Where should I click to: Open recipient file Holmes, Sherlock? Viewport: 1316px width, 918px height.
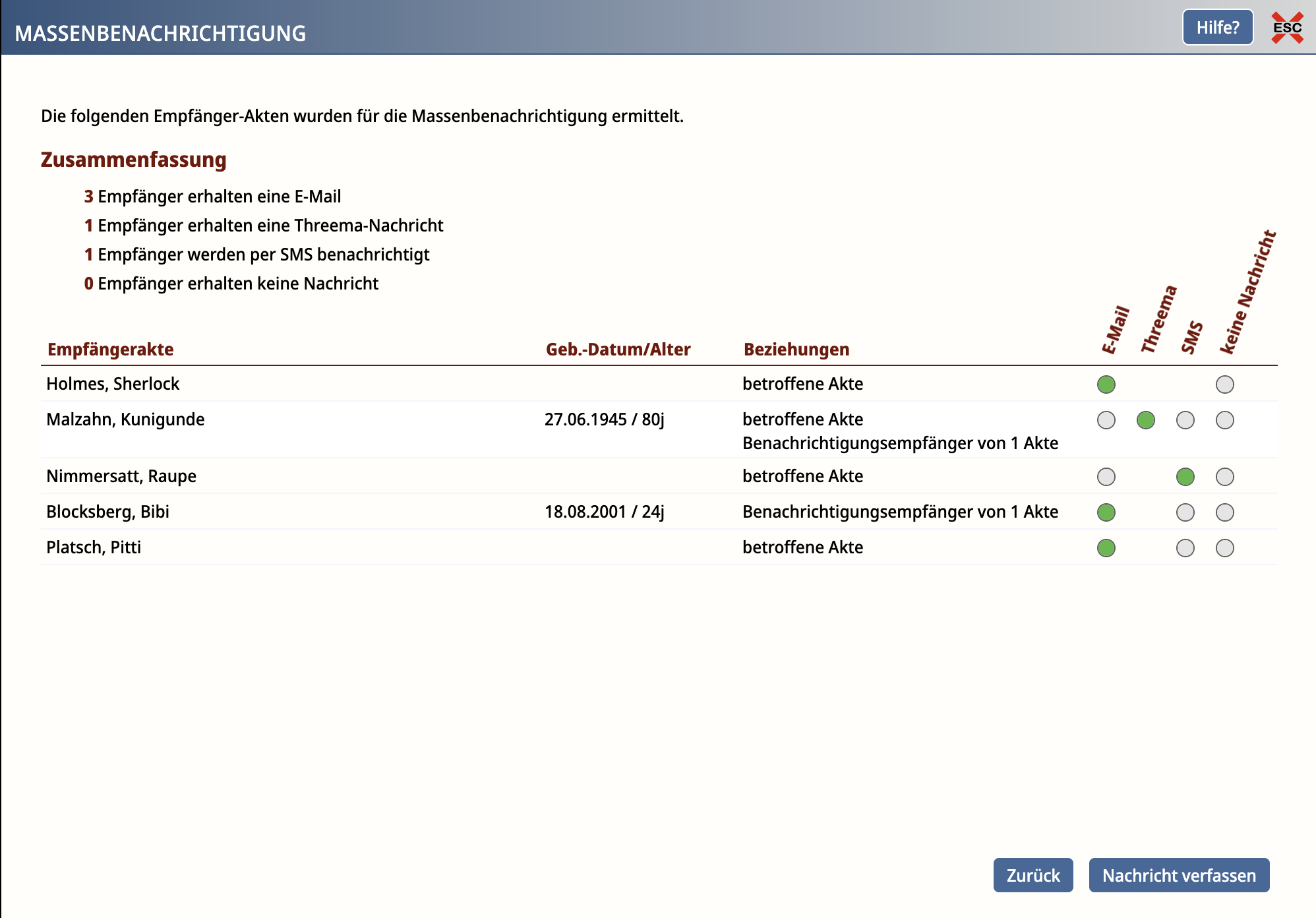[x=113, y=384]
